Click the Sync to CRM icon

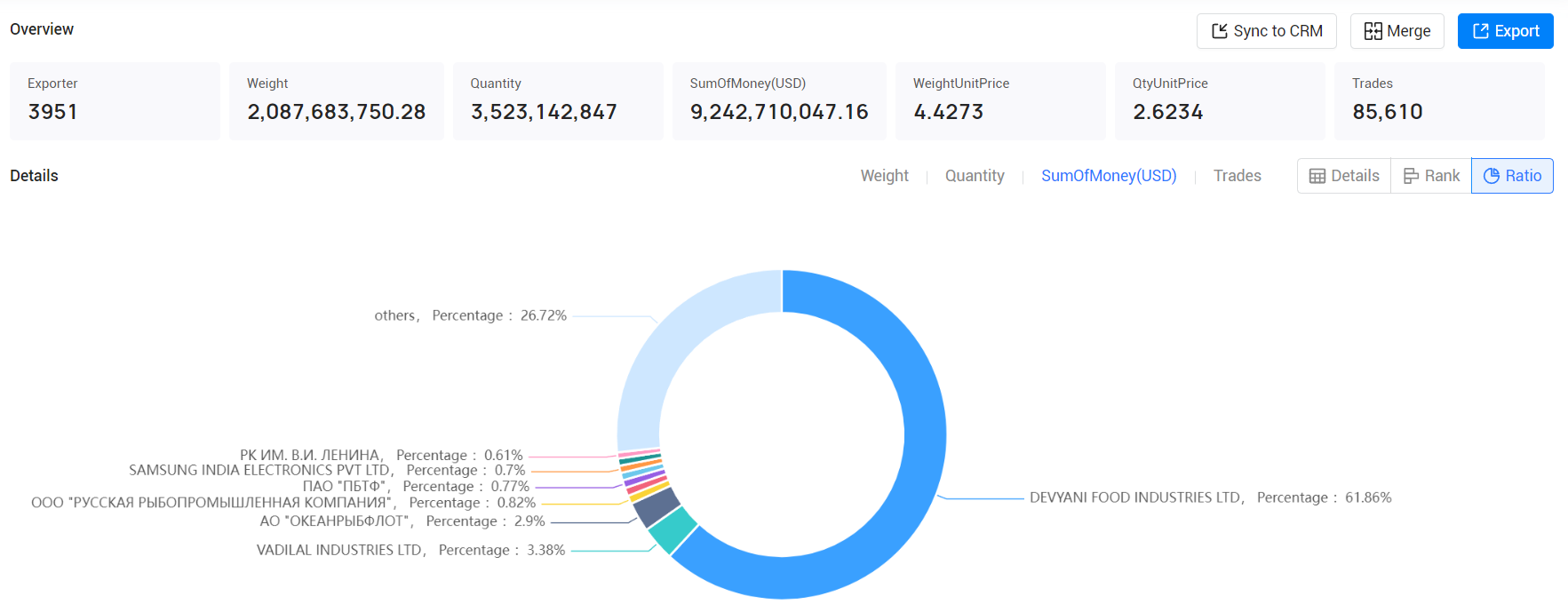[x=1219, y=31]
